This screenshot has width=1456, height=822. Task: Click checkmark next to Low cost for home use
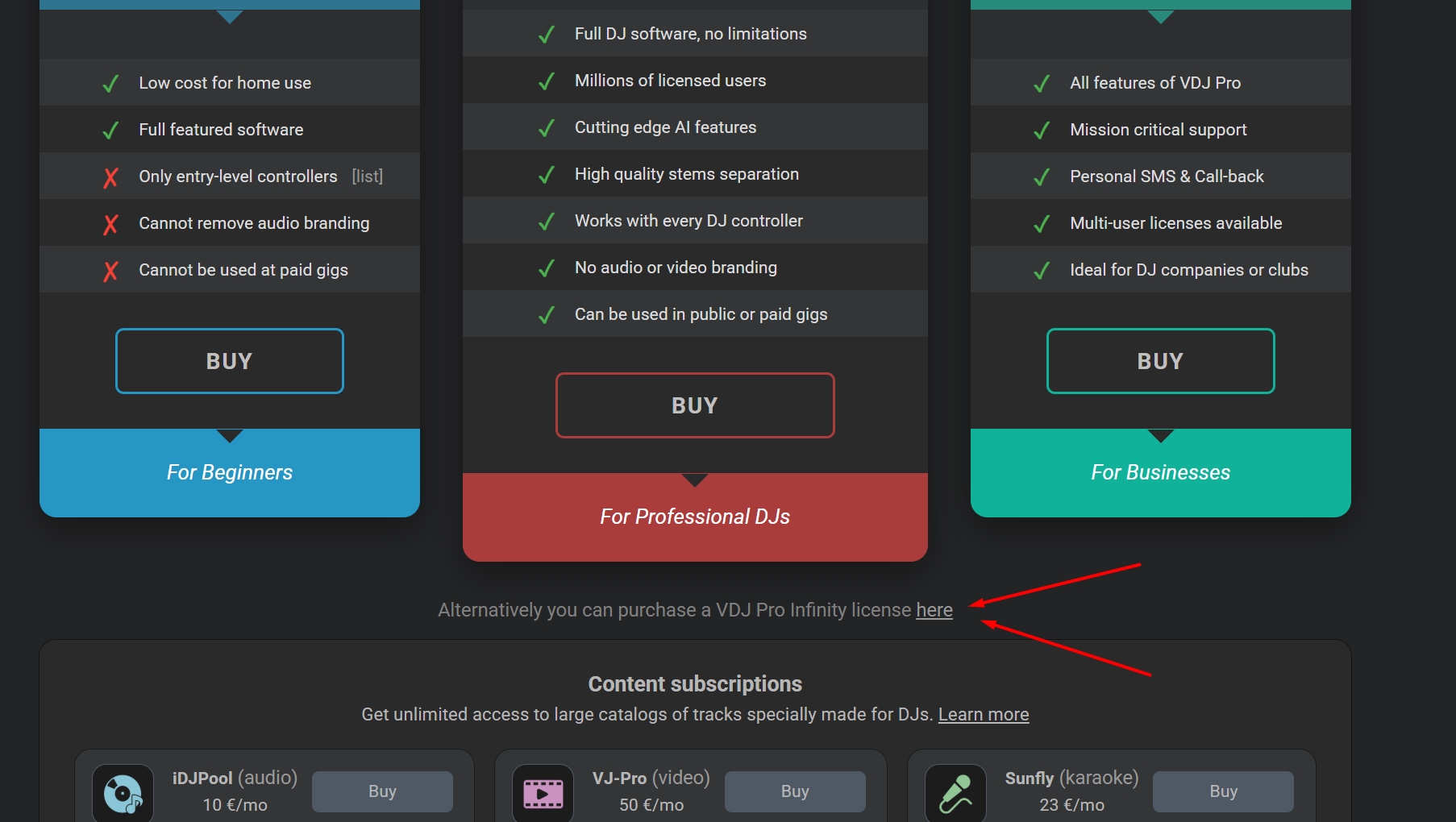pos(111,84)
